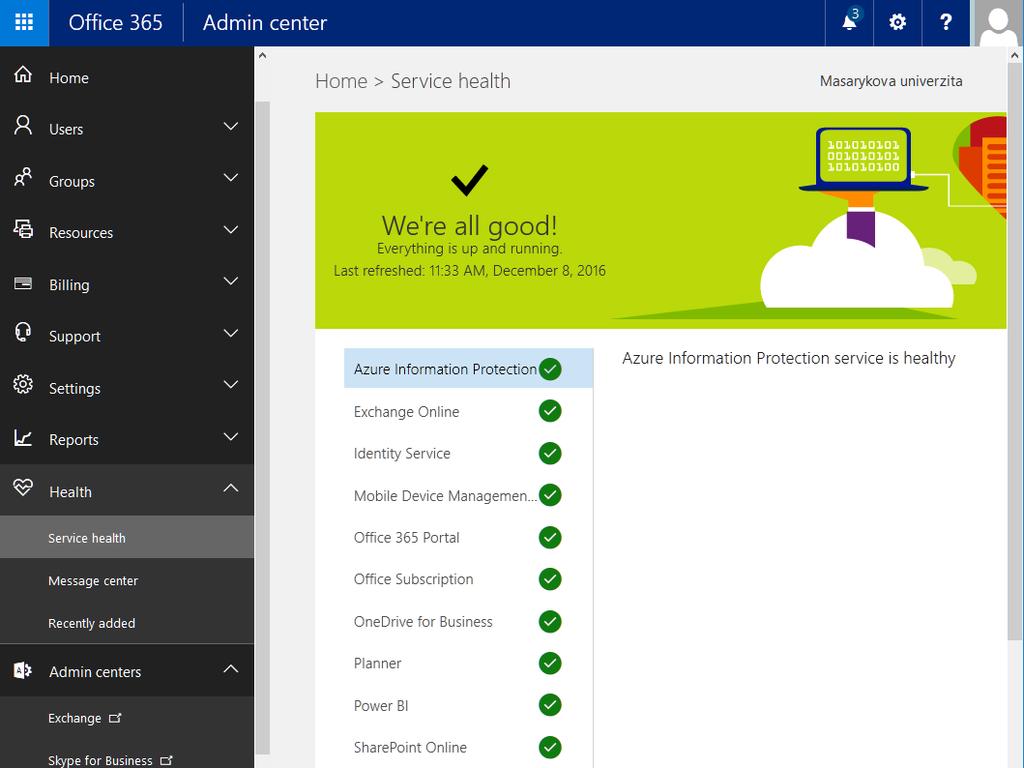1024x768 pixels.
Task: Click Exchange Online healthy status checkmark
Action: point(550,411)
